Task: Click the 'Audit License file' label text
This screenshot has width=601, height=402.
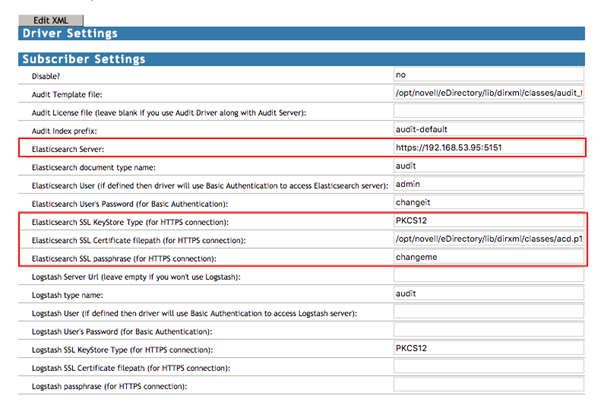Action: pos(169,113)
